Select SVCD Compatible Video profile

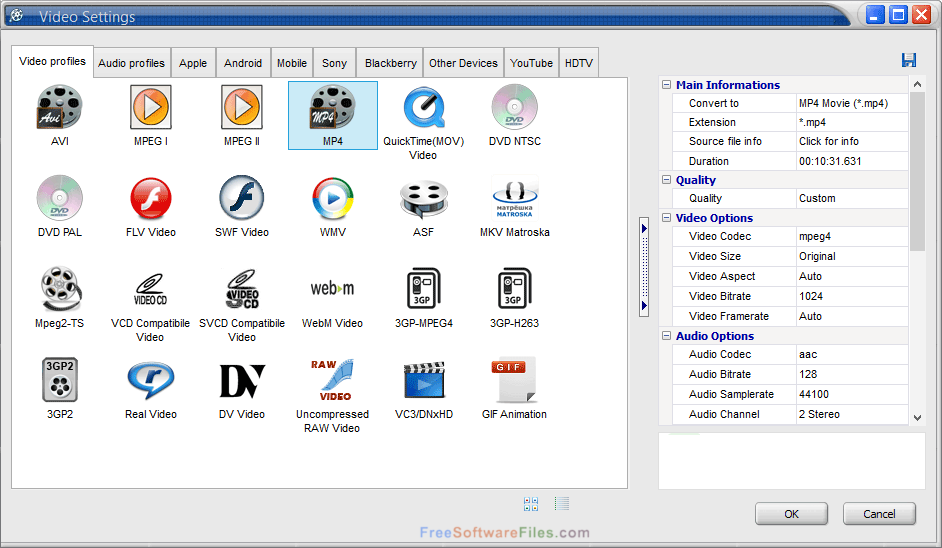(x=242, y=289)
